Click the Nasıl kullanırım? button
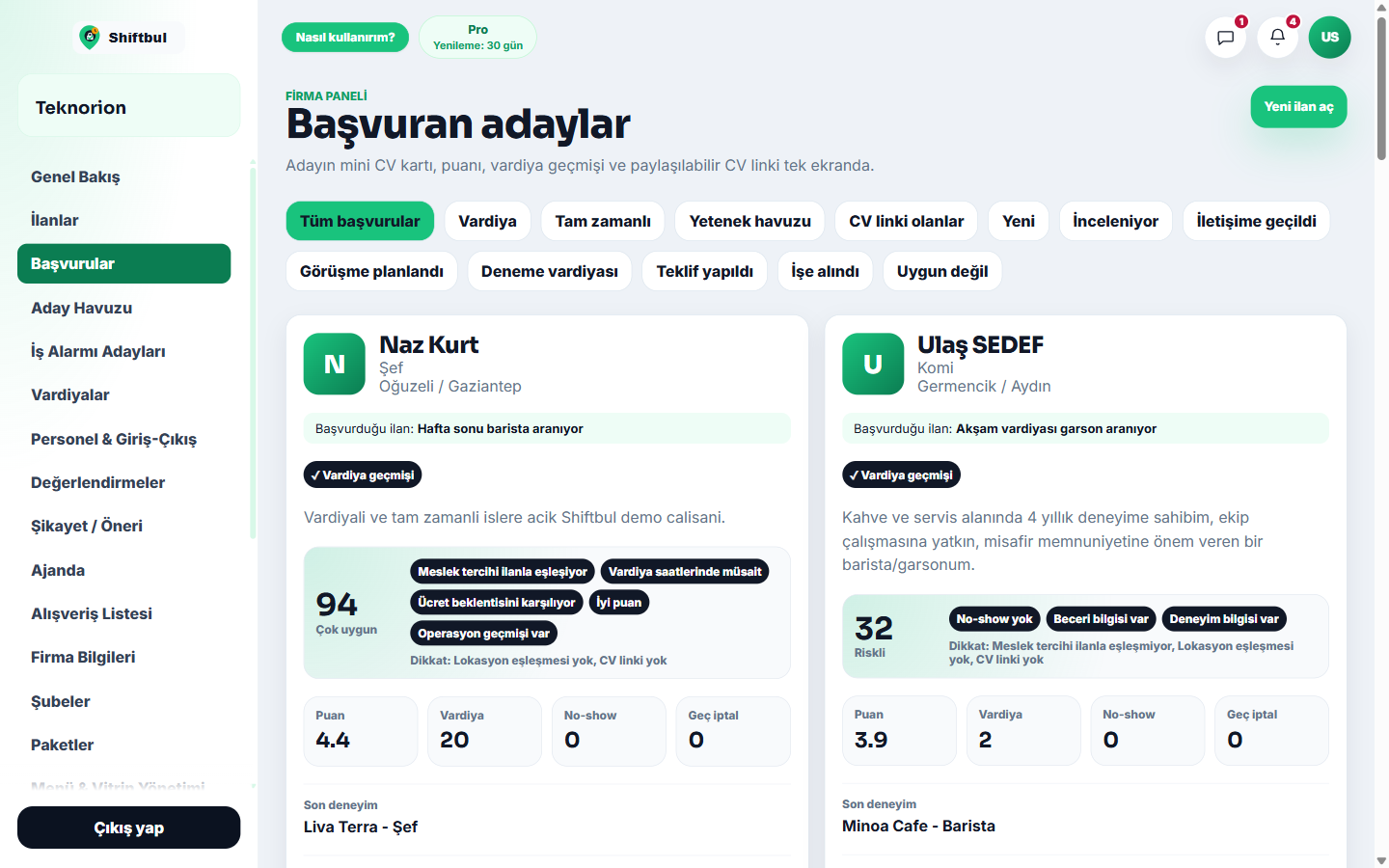Image resolution: width=1389 pixels, height=868 pixels. [x=345, y=38]
